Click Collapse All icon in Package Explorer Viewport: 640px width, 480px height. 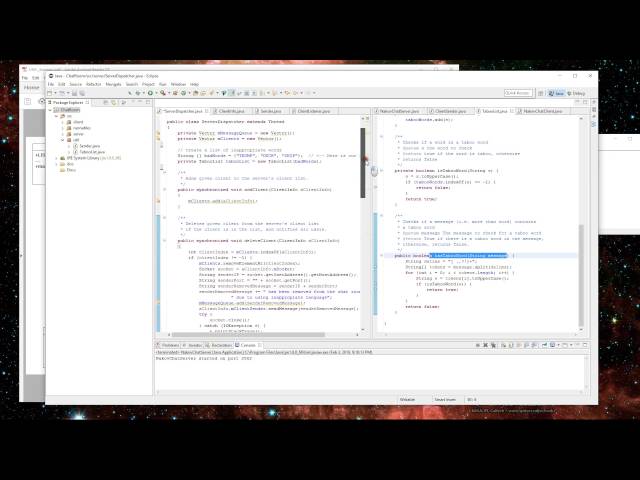coord(105,102)
